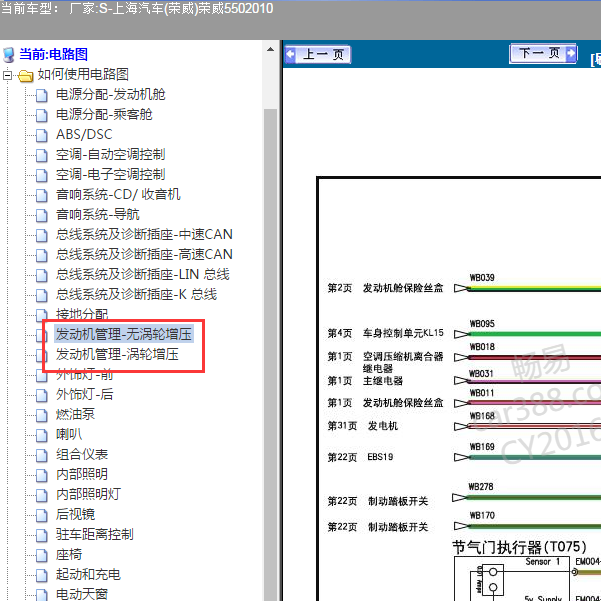
Task: Click the 当前:电路图 computer icon
Action: pyautogui.click(x=8, y=55)
